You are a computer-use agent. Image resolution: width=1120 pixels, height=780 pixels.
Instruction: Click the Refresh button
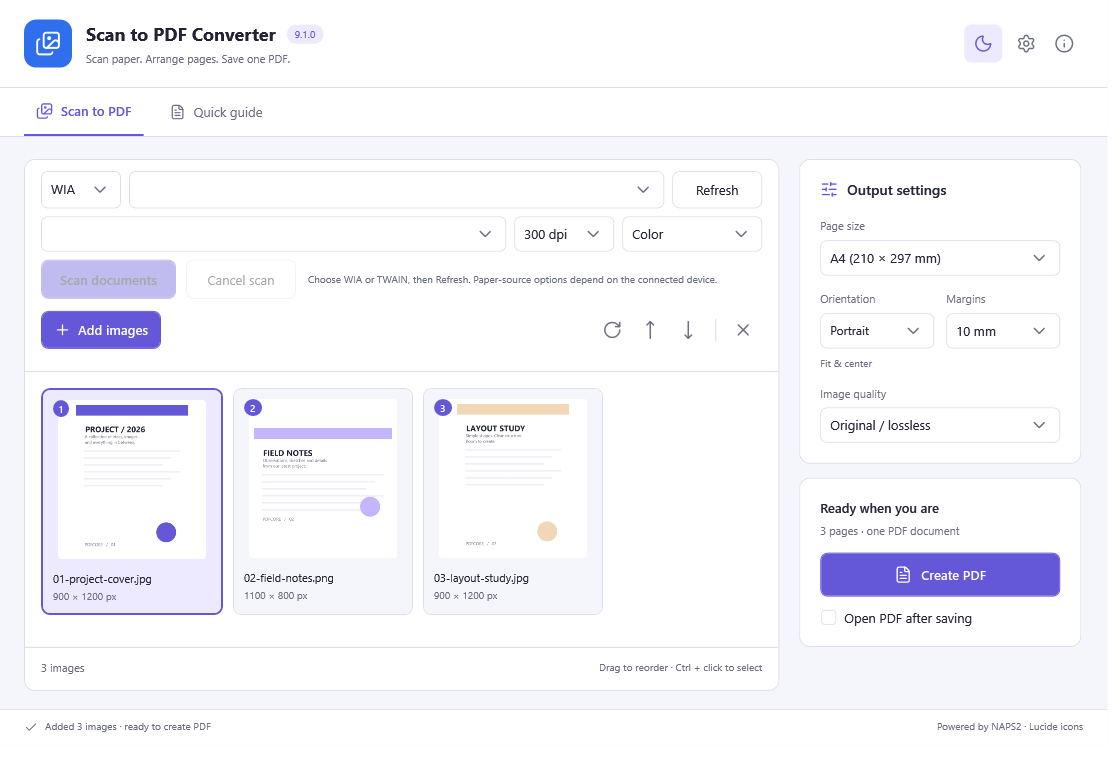(x=717, y=190)
